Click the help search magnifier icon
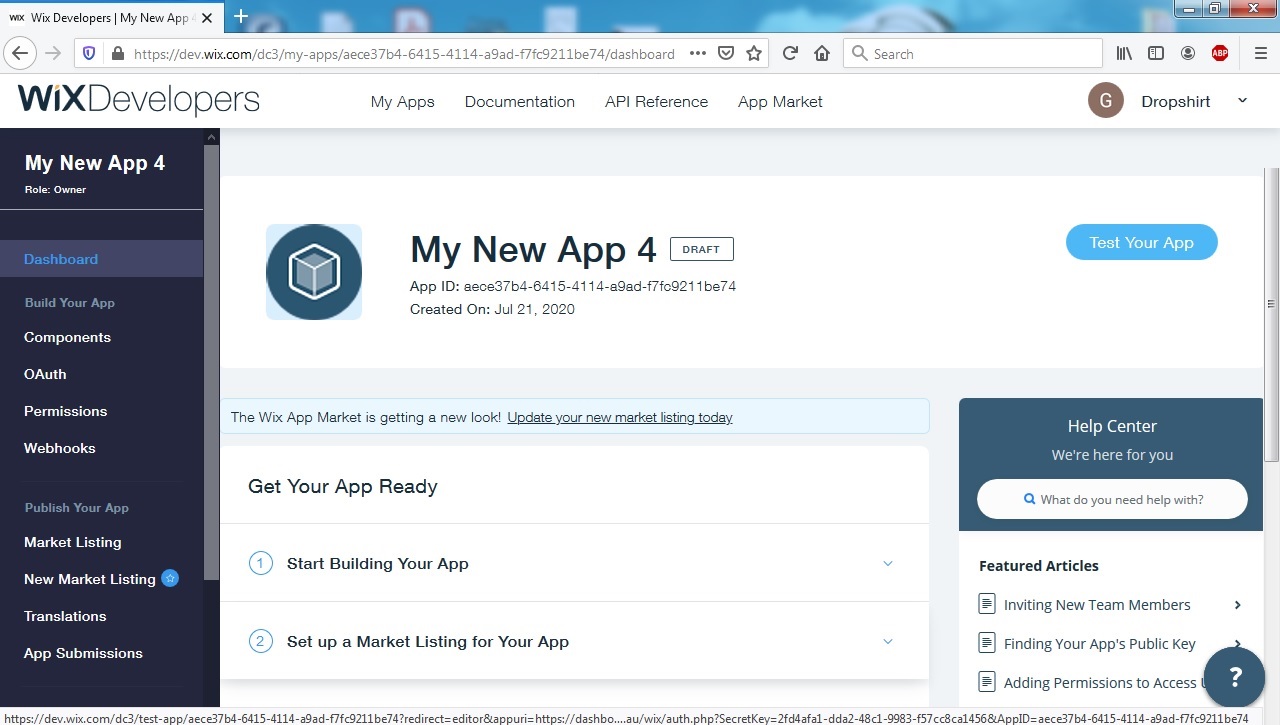Viewport: 1280px width, 725px height. (1029, 499)
